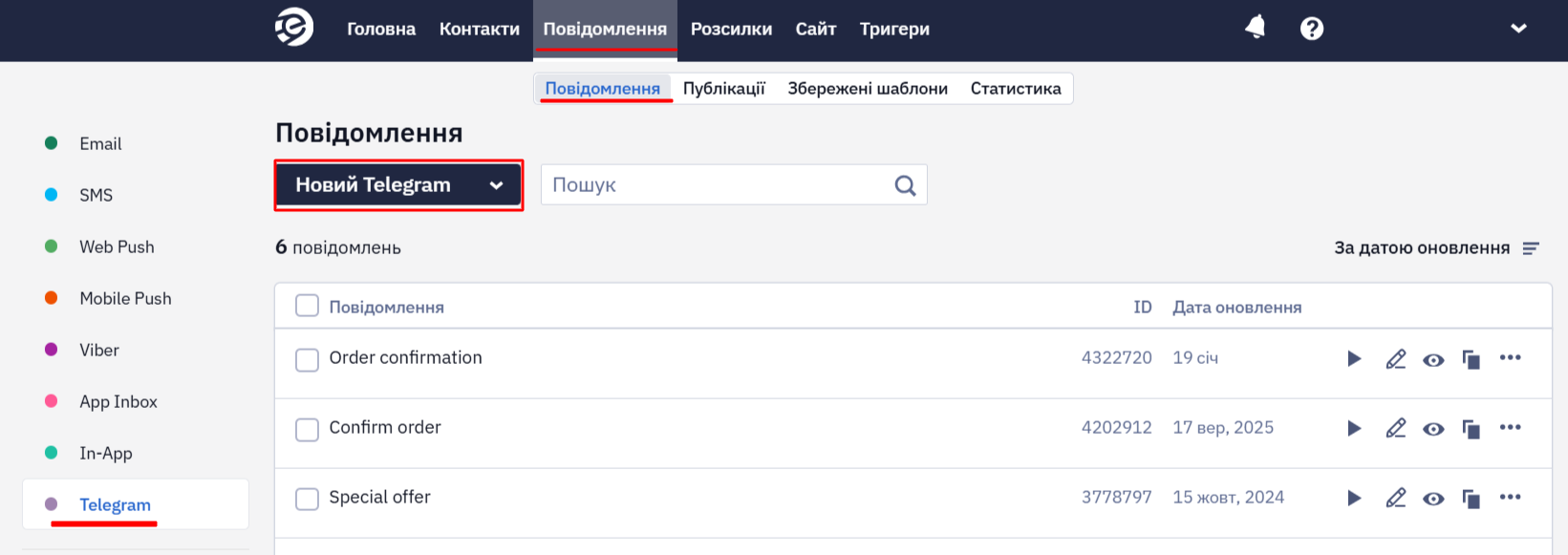Tick the select-all messages checkbox

307,306
